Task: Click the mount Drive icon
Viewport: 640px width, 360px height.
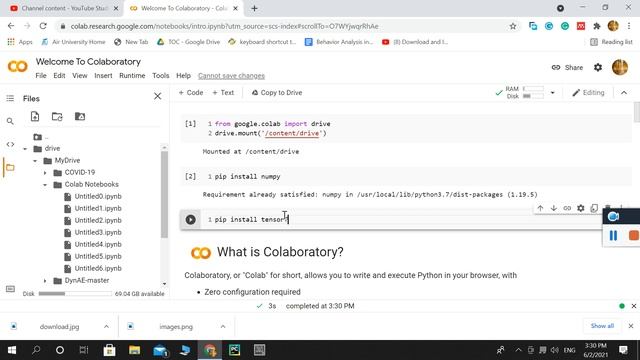Action: tap(80, 116)
